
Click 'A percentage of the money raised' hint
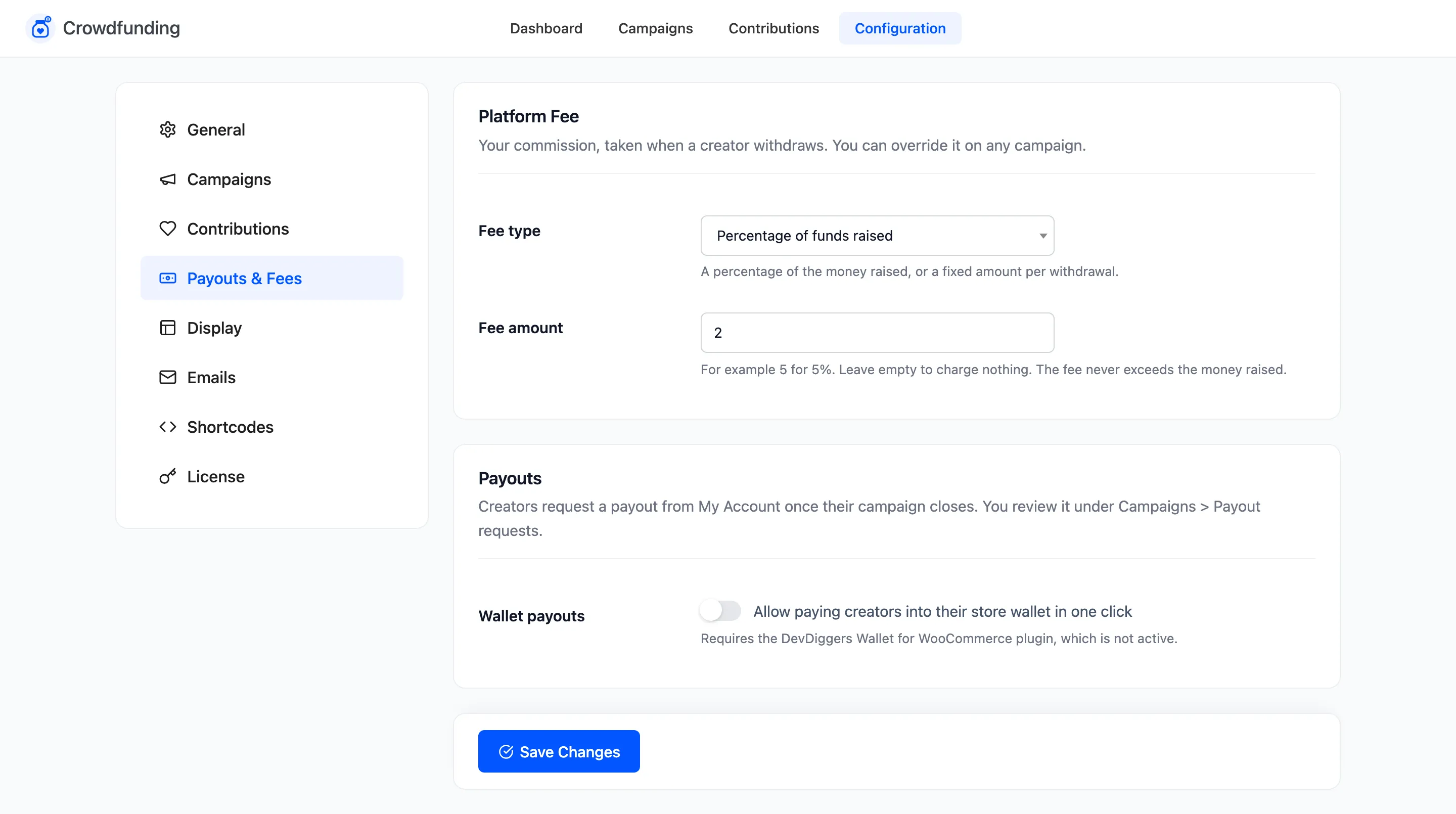(x=909, y=272)
